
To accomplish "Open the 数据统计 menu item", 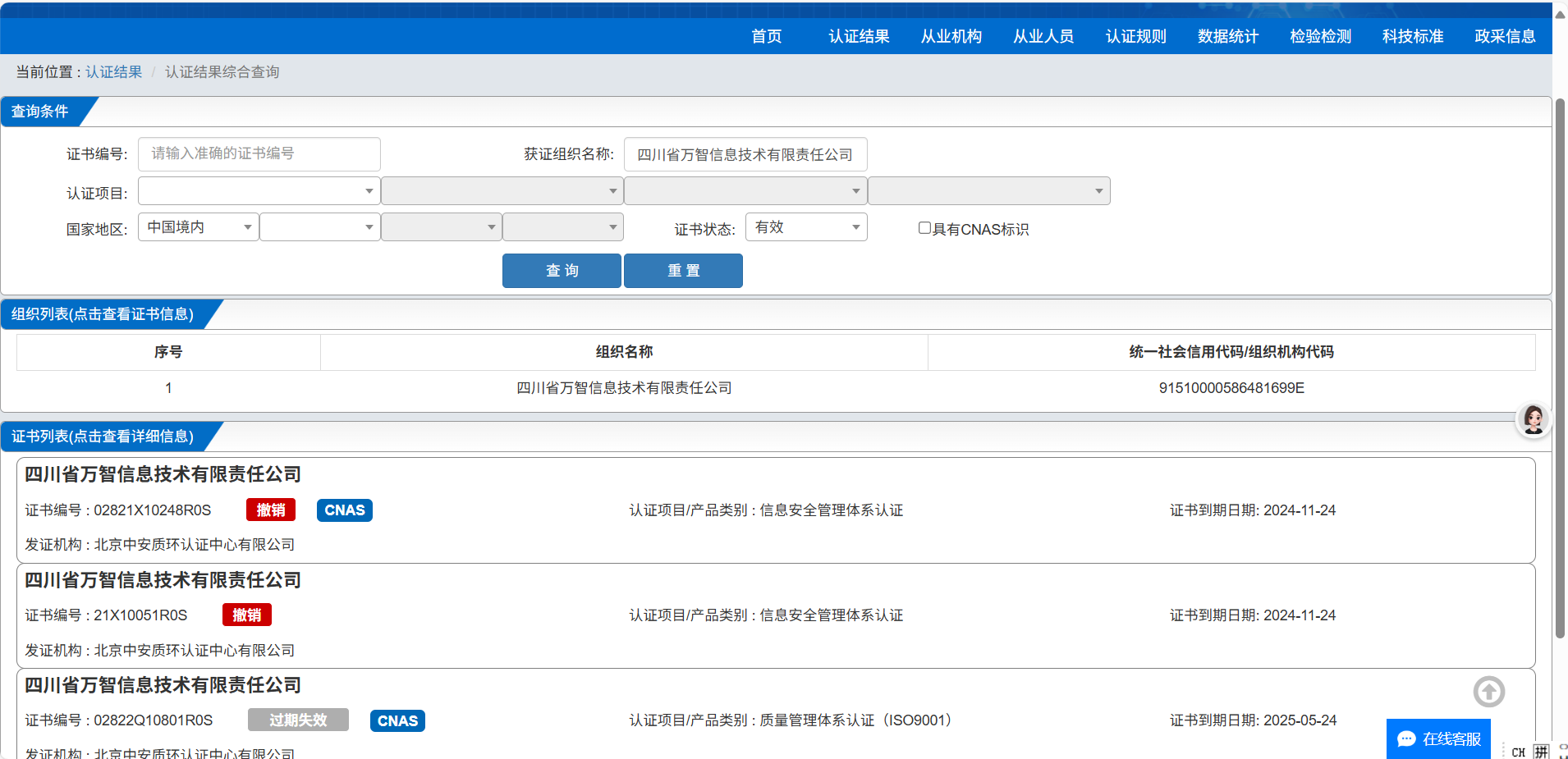I will click(1228, 36).
